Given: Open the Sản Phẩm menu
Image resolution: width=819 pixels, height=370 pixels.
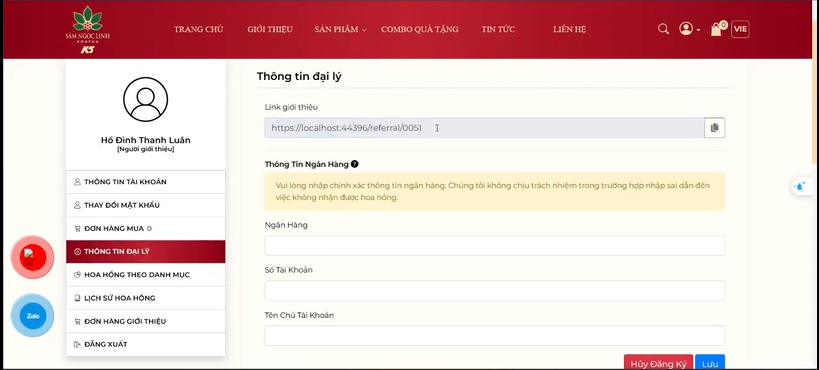Looking at the screenshot, I should [336, 29].
